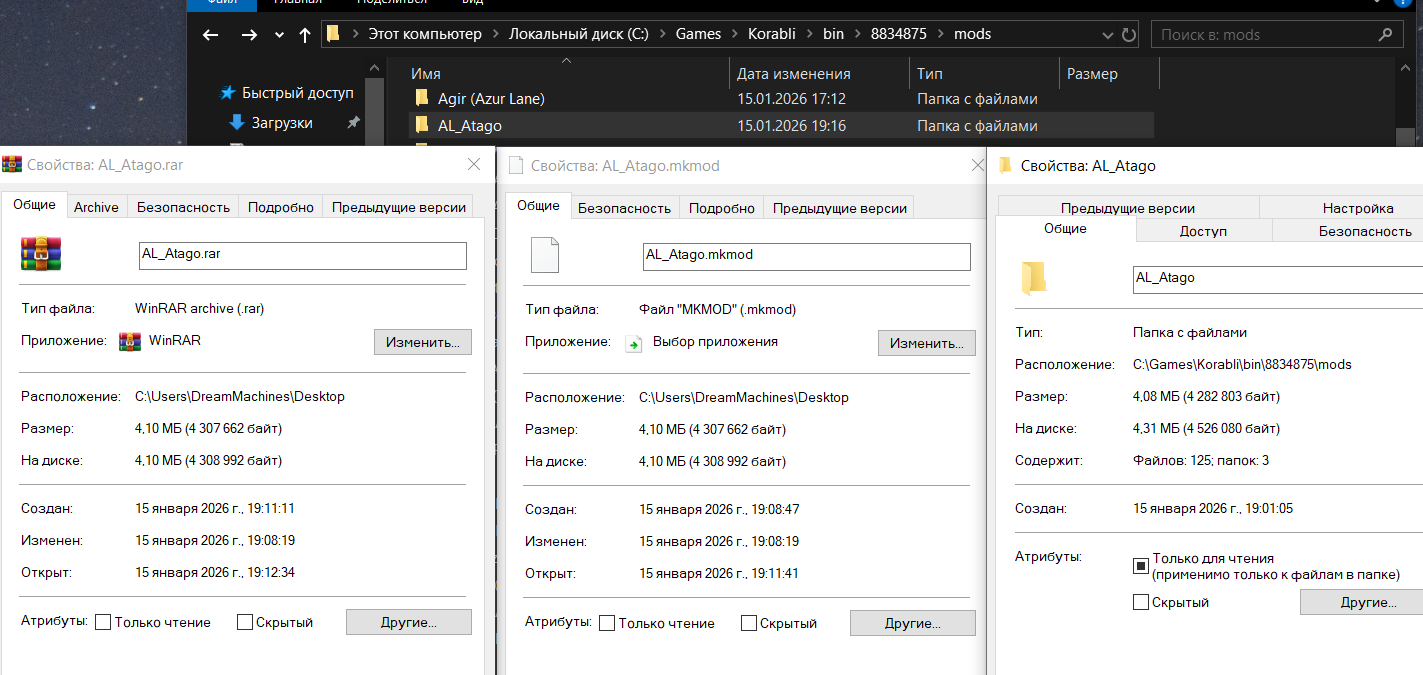Expand the address bar history dropdown

[x=1109, y=35]
